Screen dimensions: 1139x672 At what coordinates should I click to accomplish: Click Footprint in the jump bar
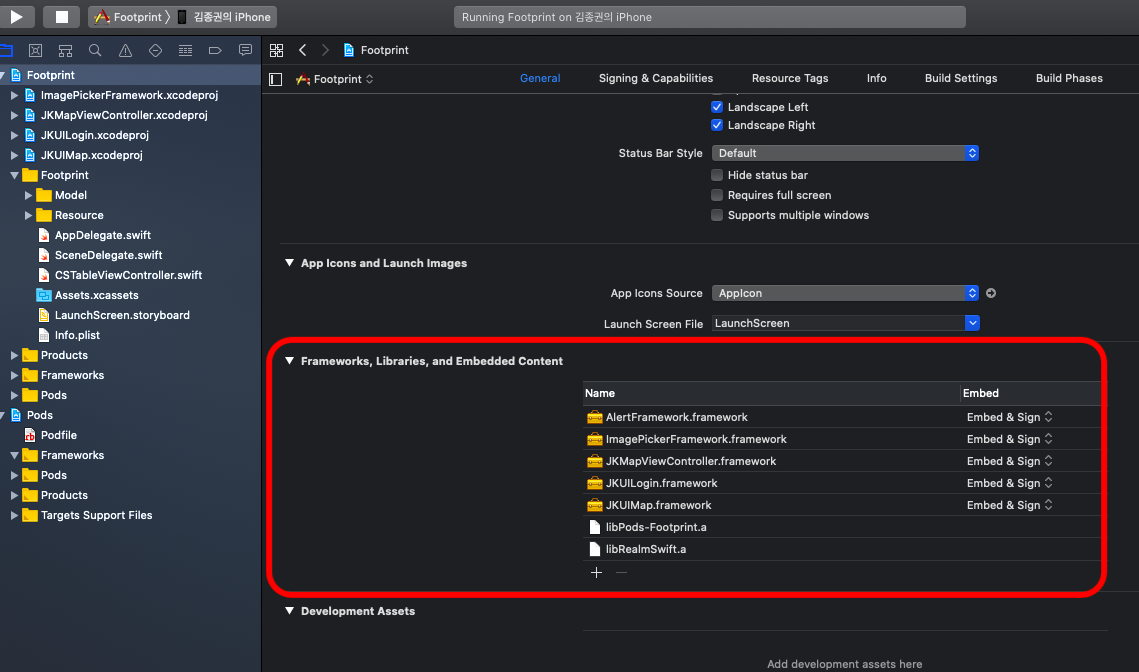(x=376, y=50)
